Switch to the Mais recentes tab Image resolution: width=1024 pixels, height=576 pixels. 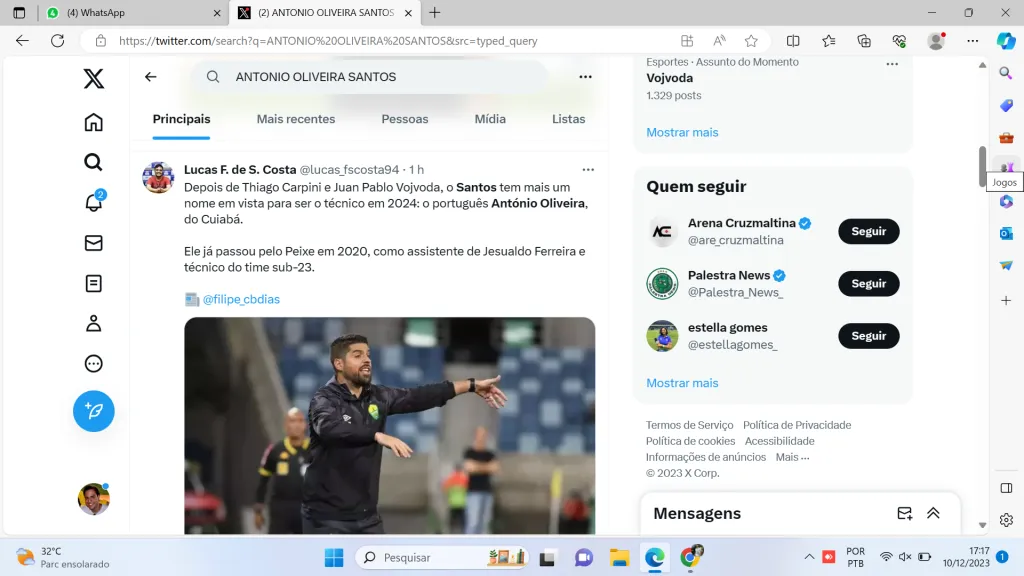pyautogui.click(x=296, y=119)
